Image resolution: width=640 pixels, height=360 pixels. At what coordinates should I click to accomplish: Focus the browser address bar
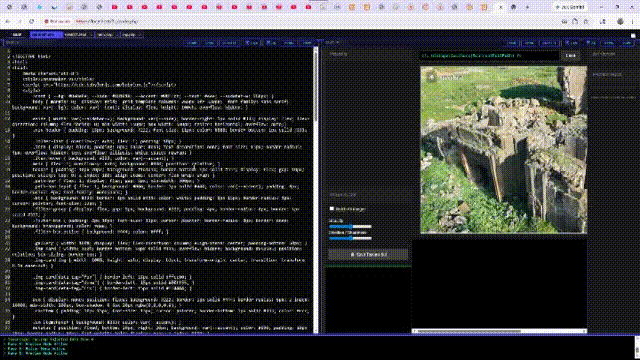point(302,21)
